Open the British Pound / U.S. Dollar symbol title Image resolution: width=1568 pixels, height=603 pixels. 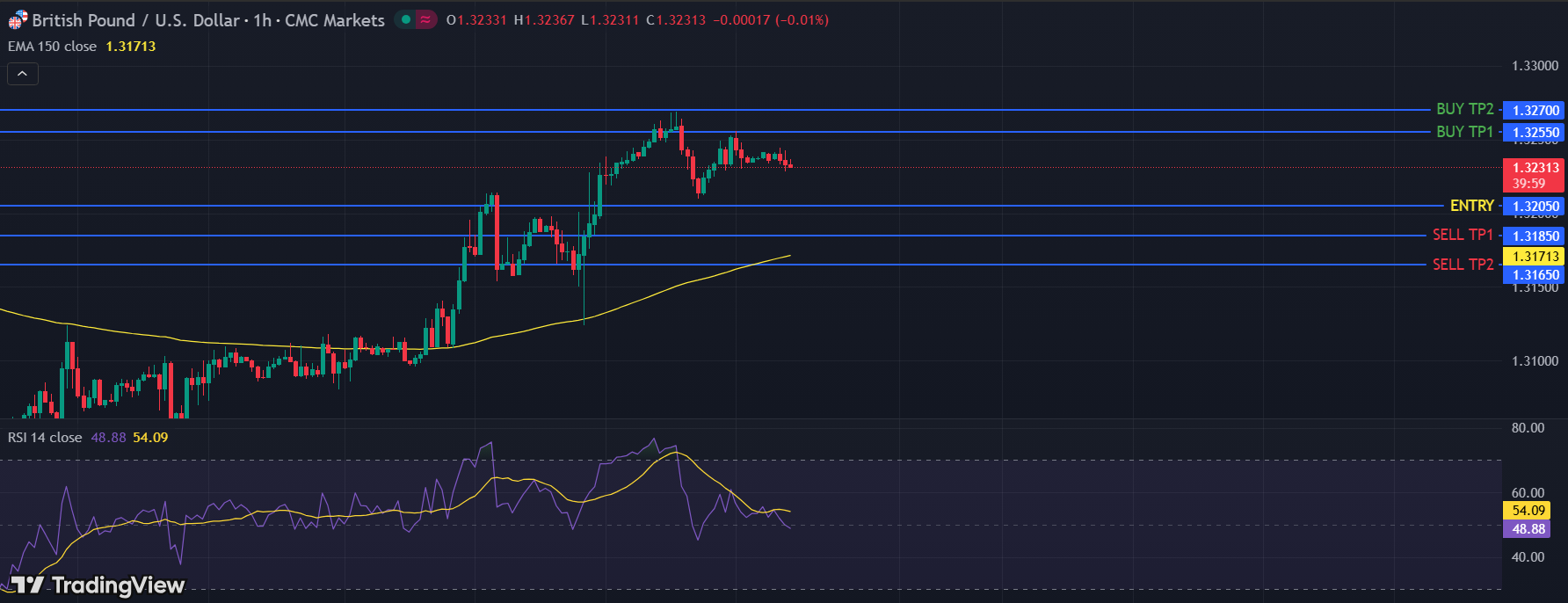208,19
